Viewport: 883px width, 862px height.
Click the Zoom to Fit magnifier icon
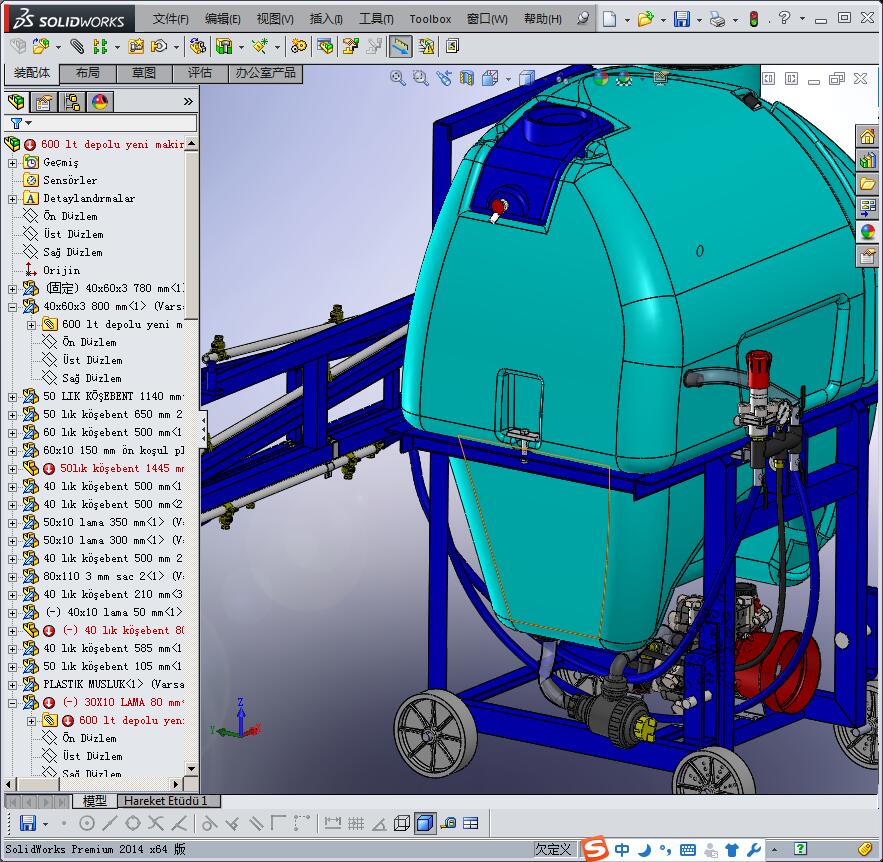pyautogui.click(x=398, y=78)
